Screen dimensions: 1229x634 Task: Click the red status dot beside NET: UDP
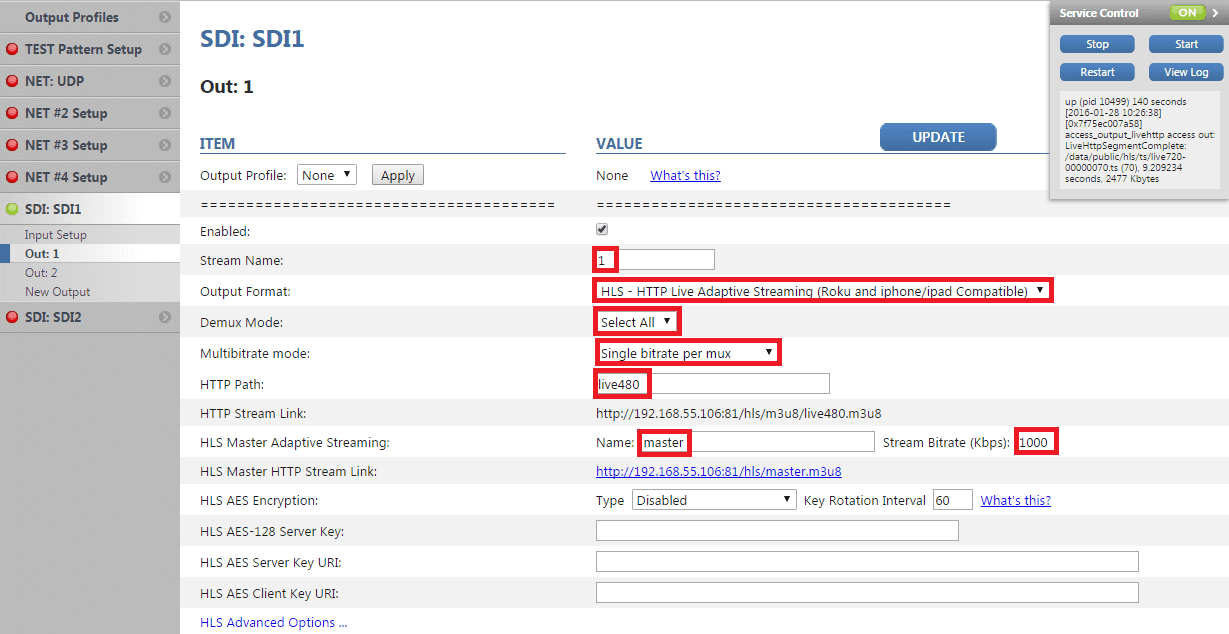(x=13, y=81)
